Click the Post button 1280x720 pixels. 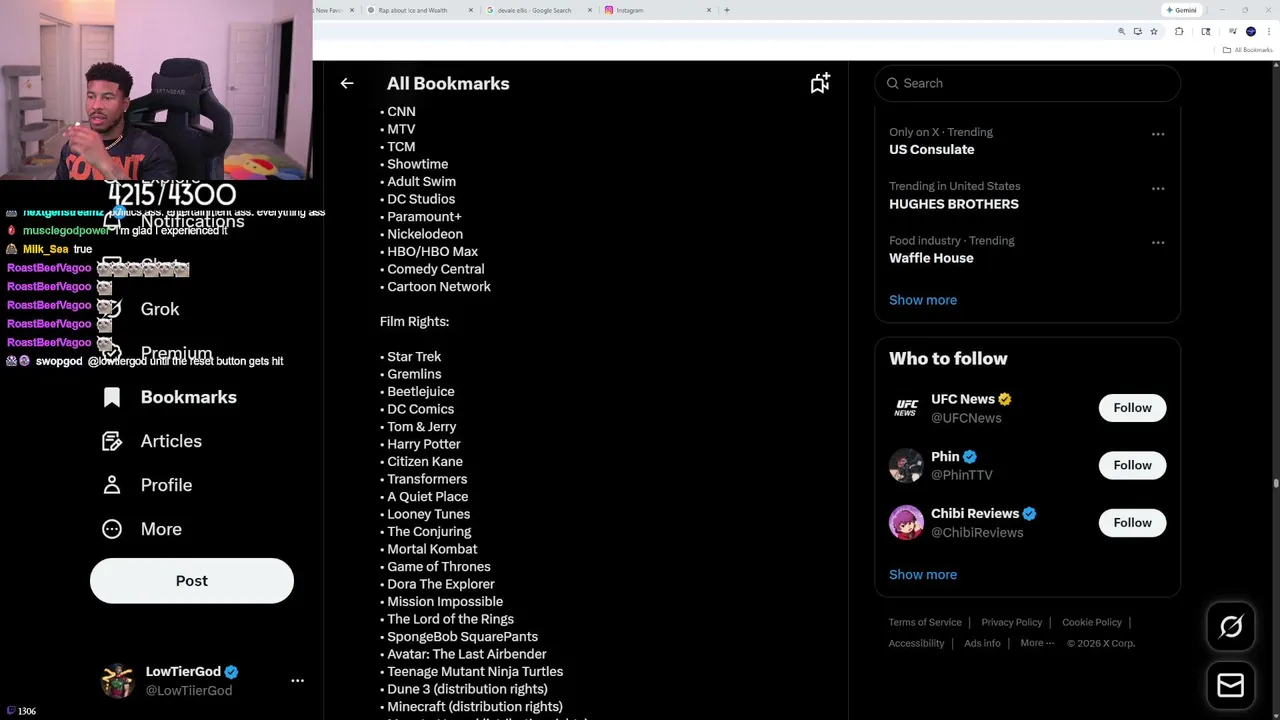click(192, 581)
